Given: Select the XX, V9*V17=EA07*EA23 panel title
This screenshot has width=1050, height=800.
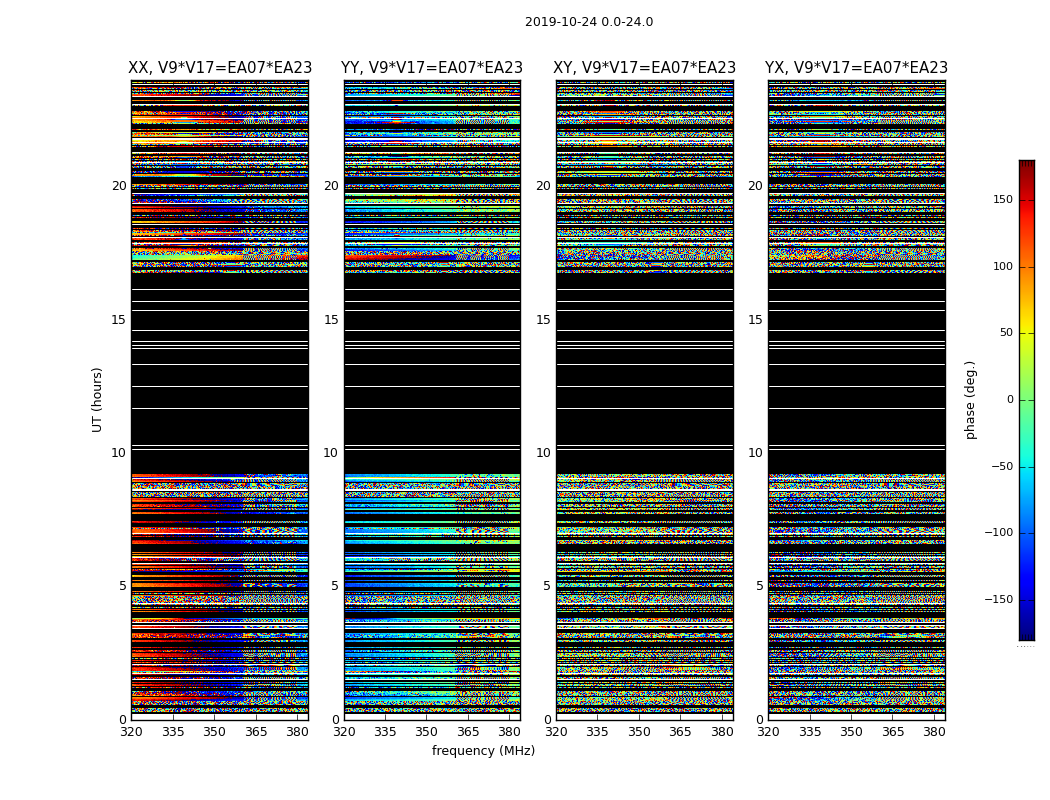Looking at the screenshot, I should pyautogui.click(x=220, y=68).
